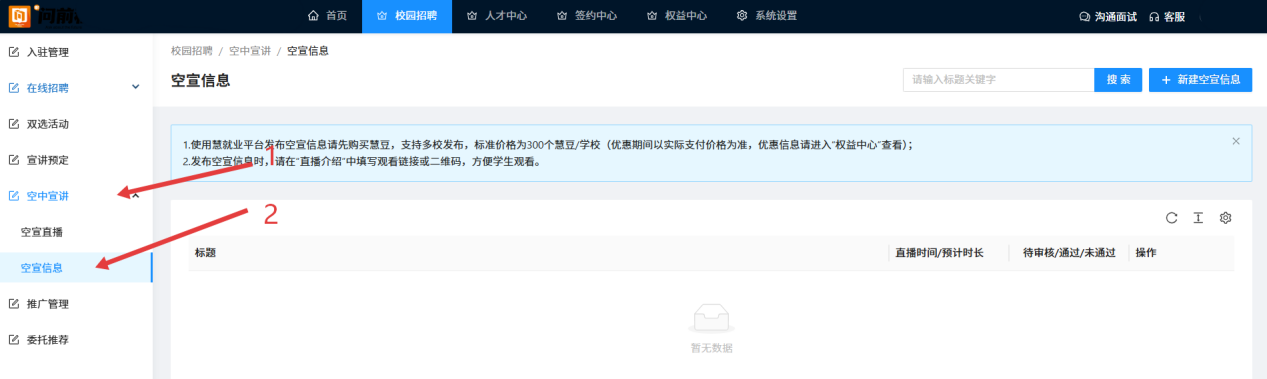Click the 待审核/通过/未通过 column header
1267x379 pixels.
1068,253
